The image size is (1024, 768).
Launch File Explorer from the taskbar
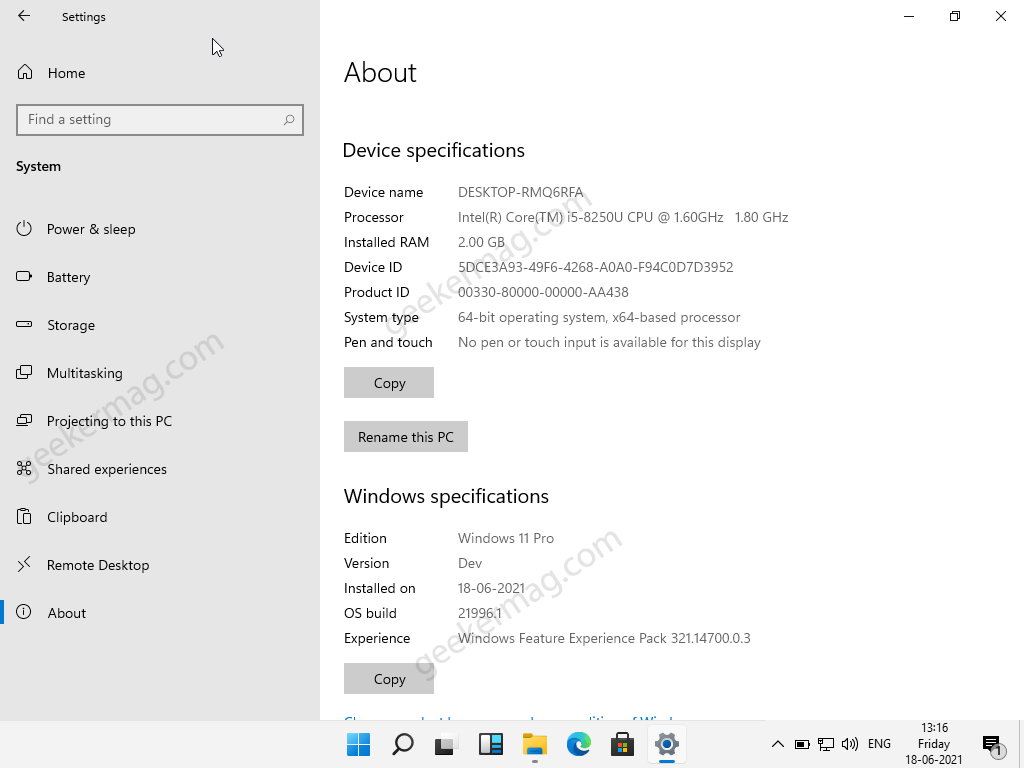pos(534,744)
